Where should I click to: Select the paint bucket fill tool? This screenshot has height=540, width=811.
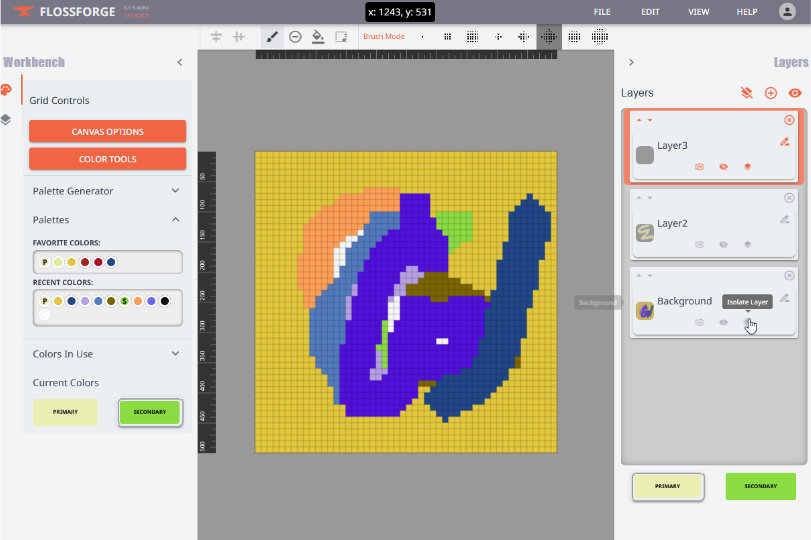(318, 36)
